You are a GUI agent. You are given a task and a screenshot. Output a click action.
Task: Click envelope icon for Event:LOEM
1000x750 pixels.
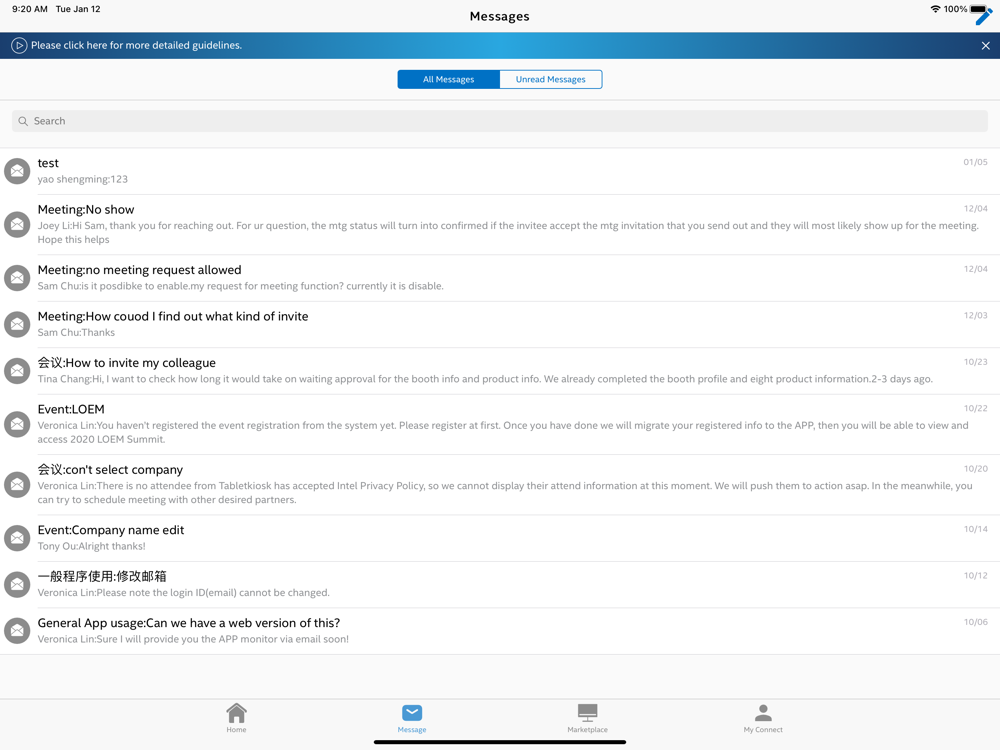(17, 424)
